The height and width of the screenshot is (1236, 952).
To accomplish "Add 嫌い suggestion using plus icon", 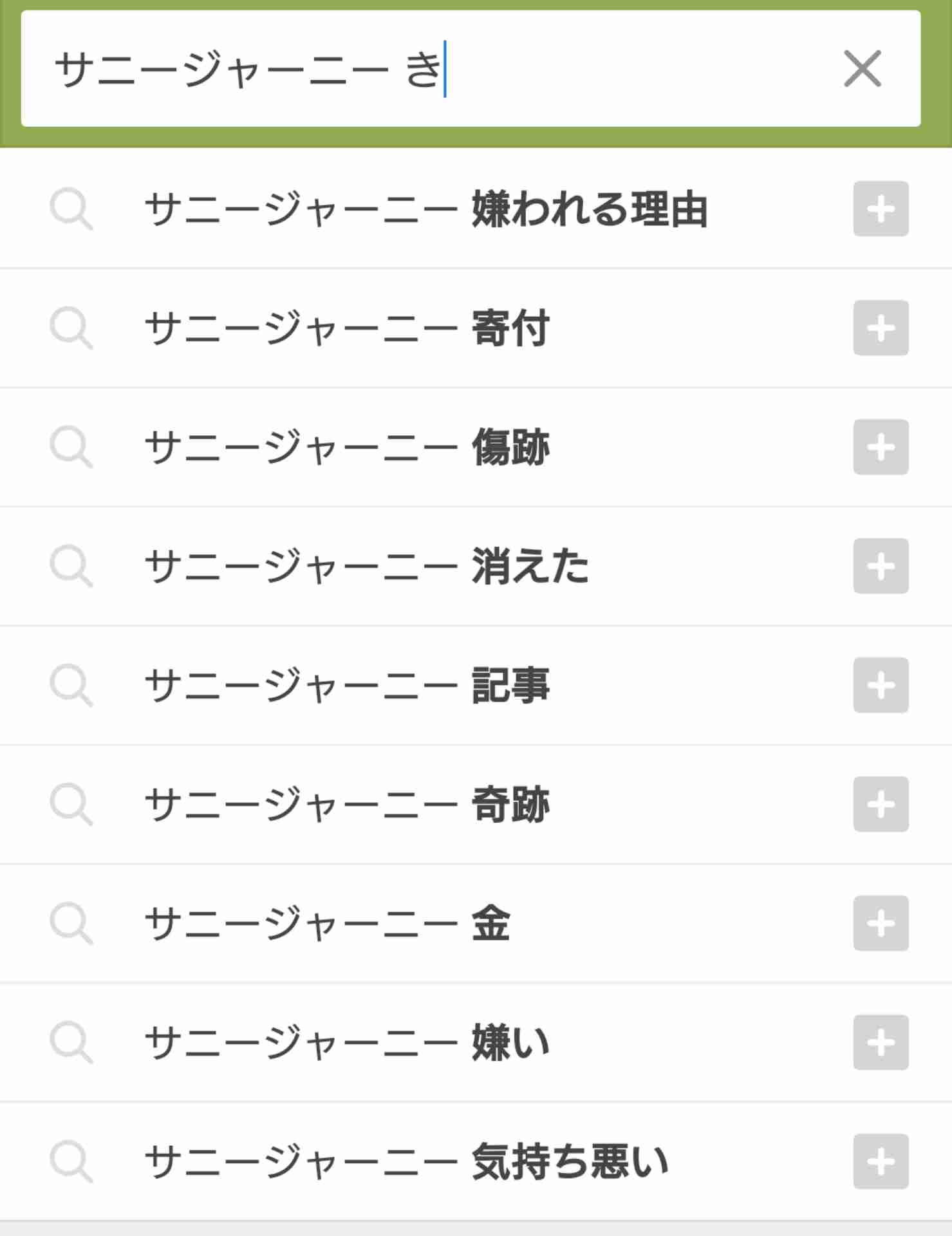I will click(881, 1042).
